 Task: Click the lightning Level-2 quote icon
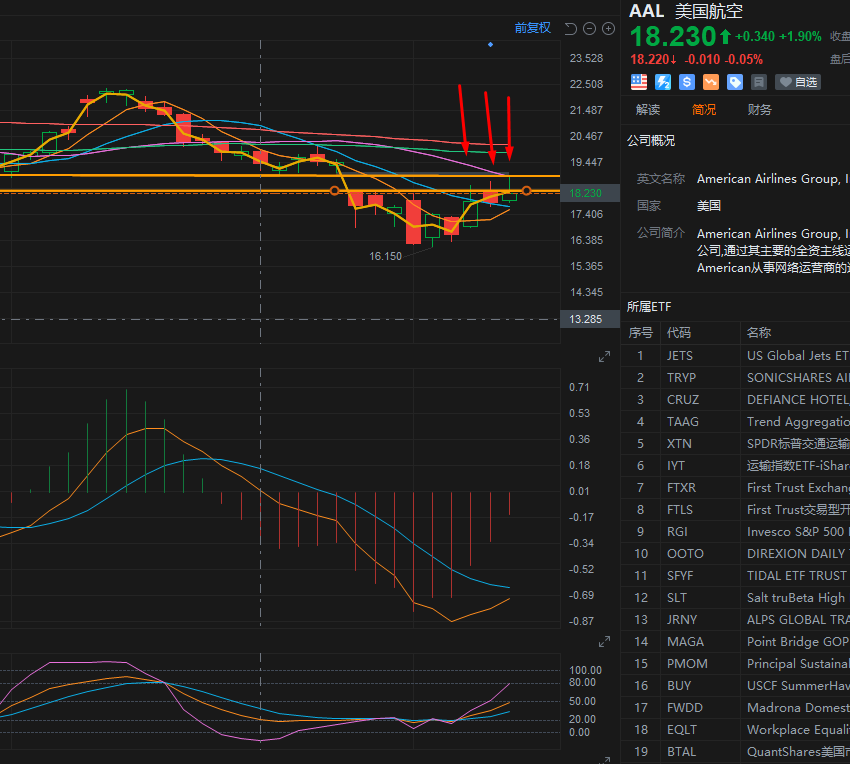663,82
